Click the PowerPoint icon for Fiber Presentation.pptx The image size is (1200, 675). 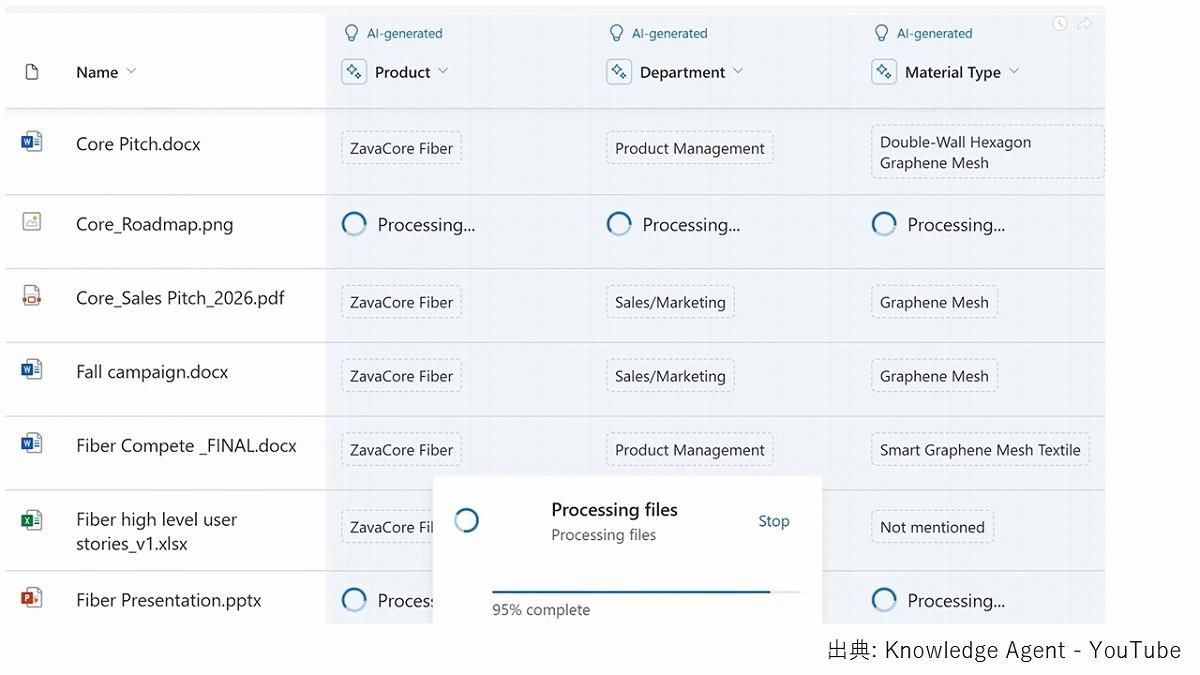pos(31,598)
